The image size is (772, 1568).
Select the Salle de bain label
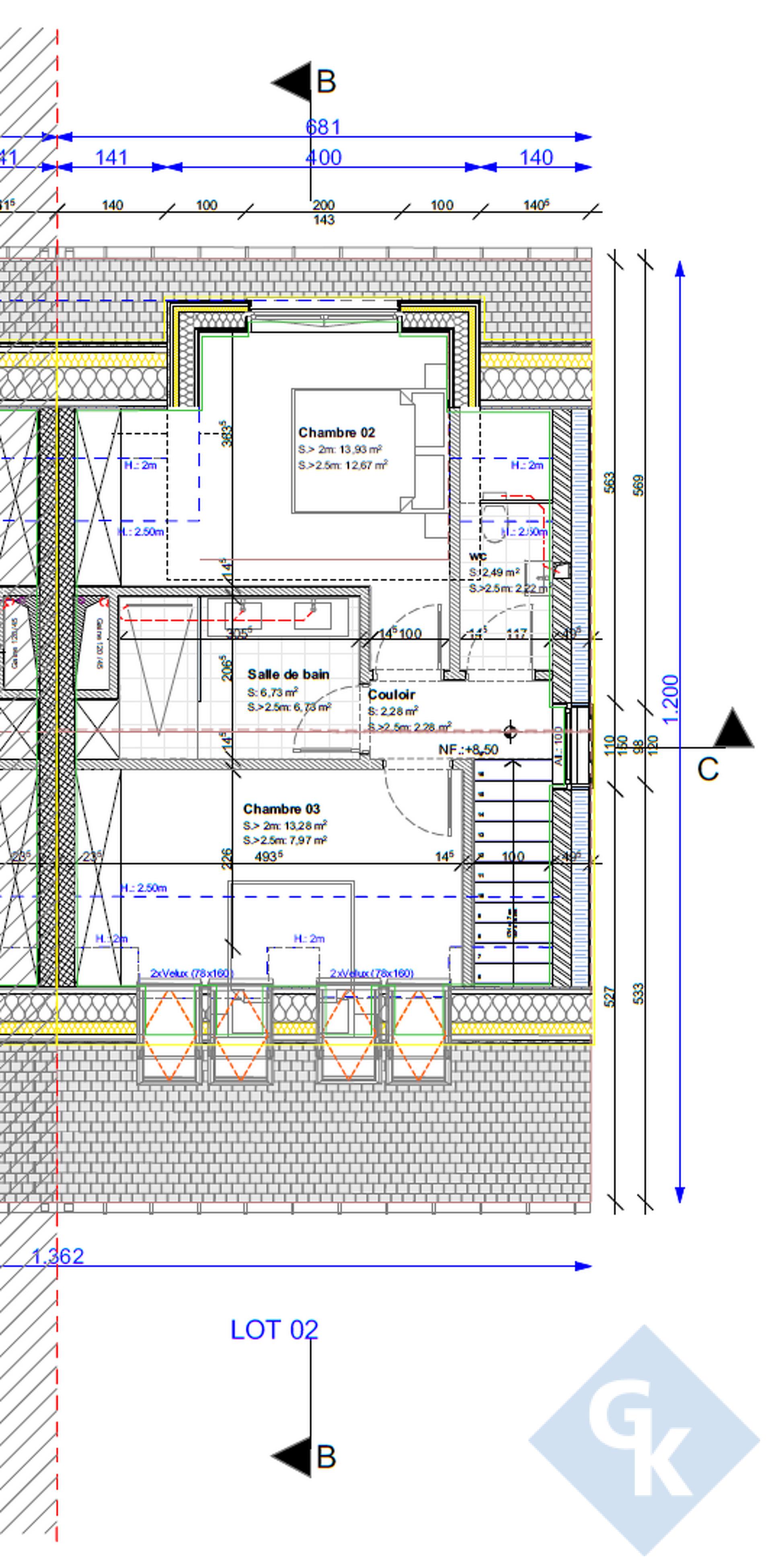coord(288,674)
